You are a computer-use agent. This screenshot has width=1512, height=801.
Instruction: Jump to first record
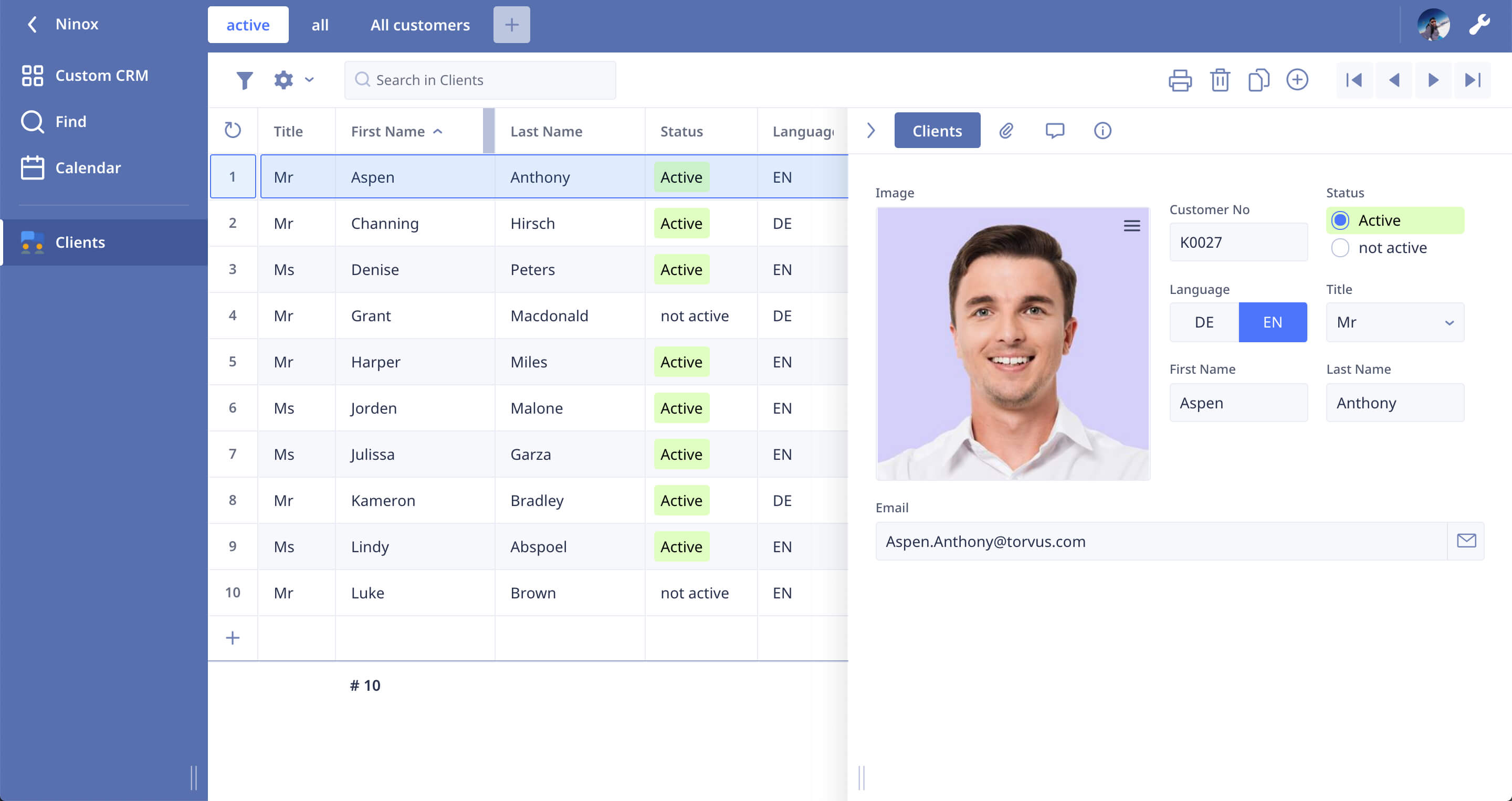[x=1354, y=80]
